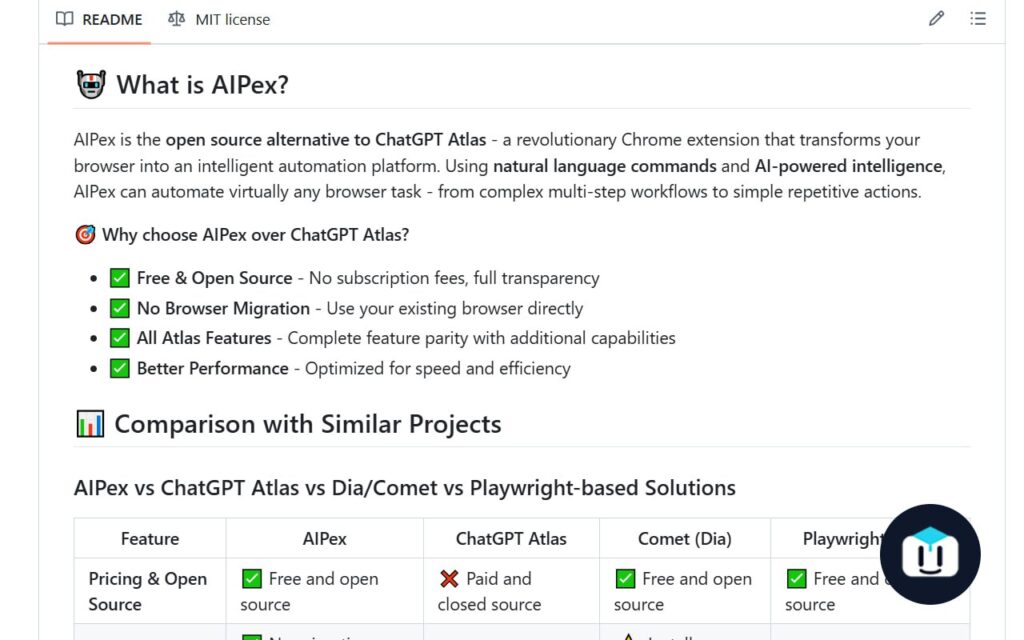The image size is (1024, 640).
Task: Click the Pricing & Open Source row cell
Action: (148, 591)
